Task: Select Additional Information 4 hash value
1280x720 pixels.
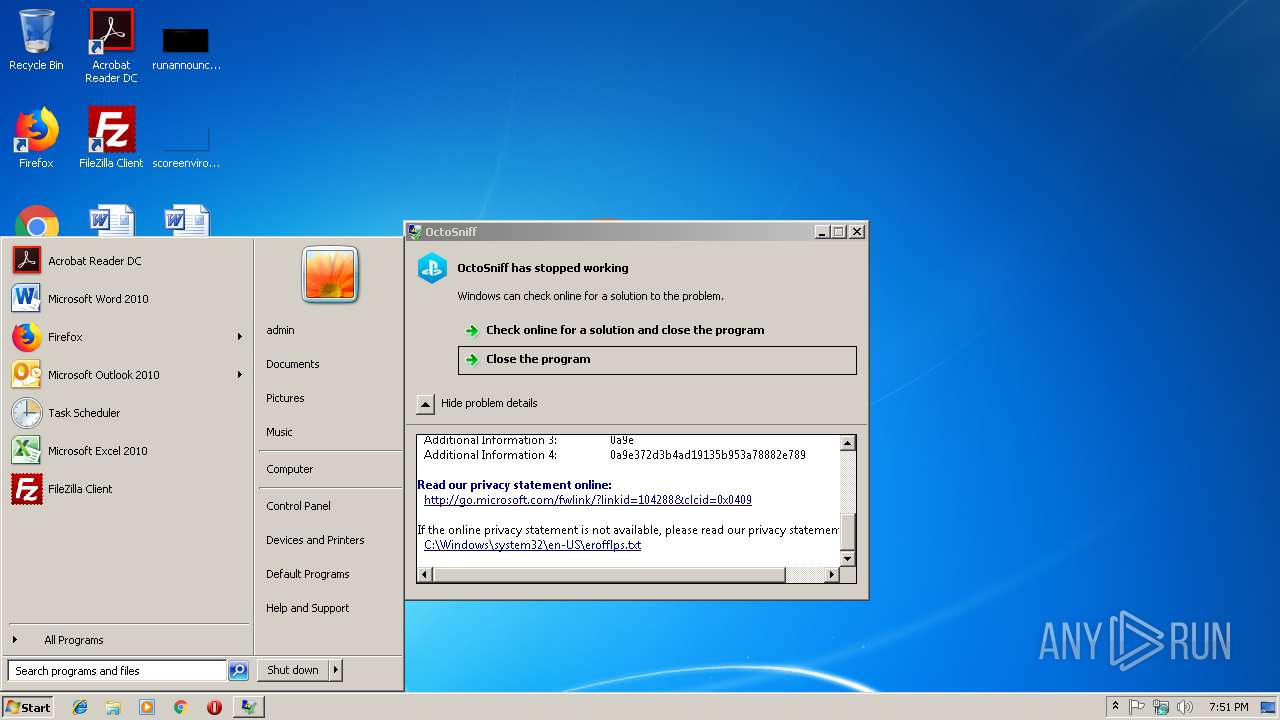Action: (708, 455)
